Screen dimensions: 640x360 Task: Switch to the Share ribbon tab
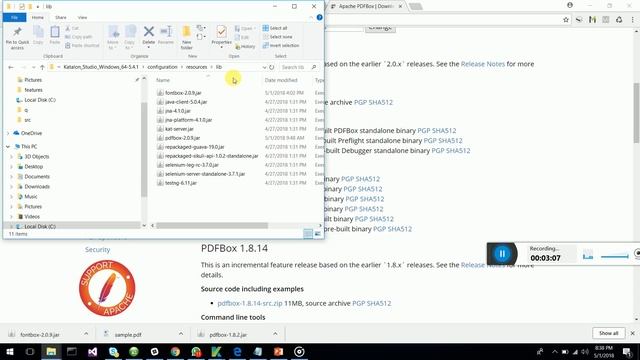pos(61,17)
